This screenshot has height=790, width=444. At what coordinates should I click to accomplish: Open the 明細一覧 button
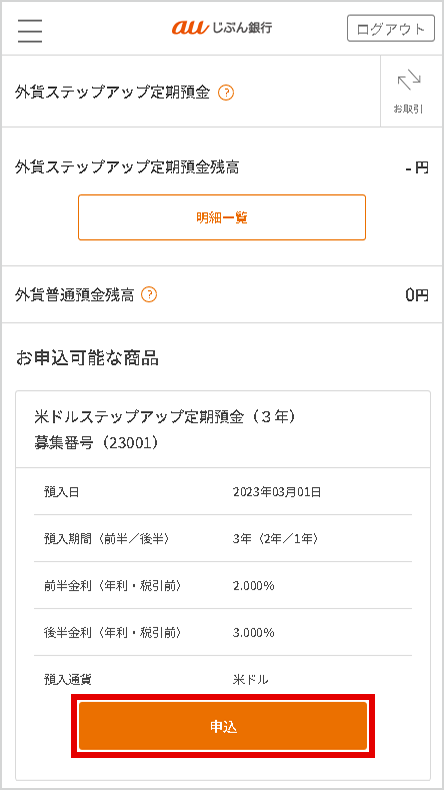[x=222, y=217]
